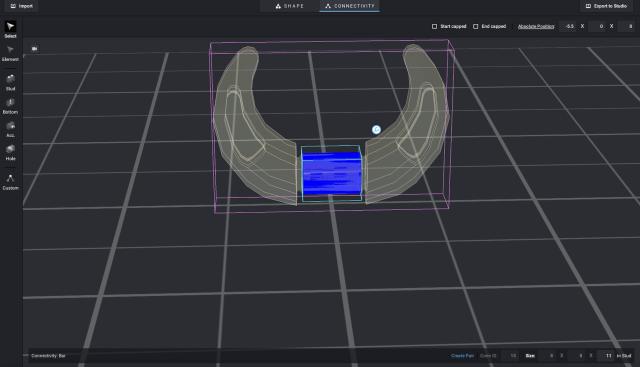Edit the Conn ID field
640x367 pixels.
(x=510, y=356)
